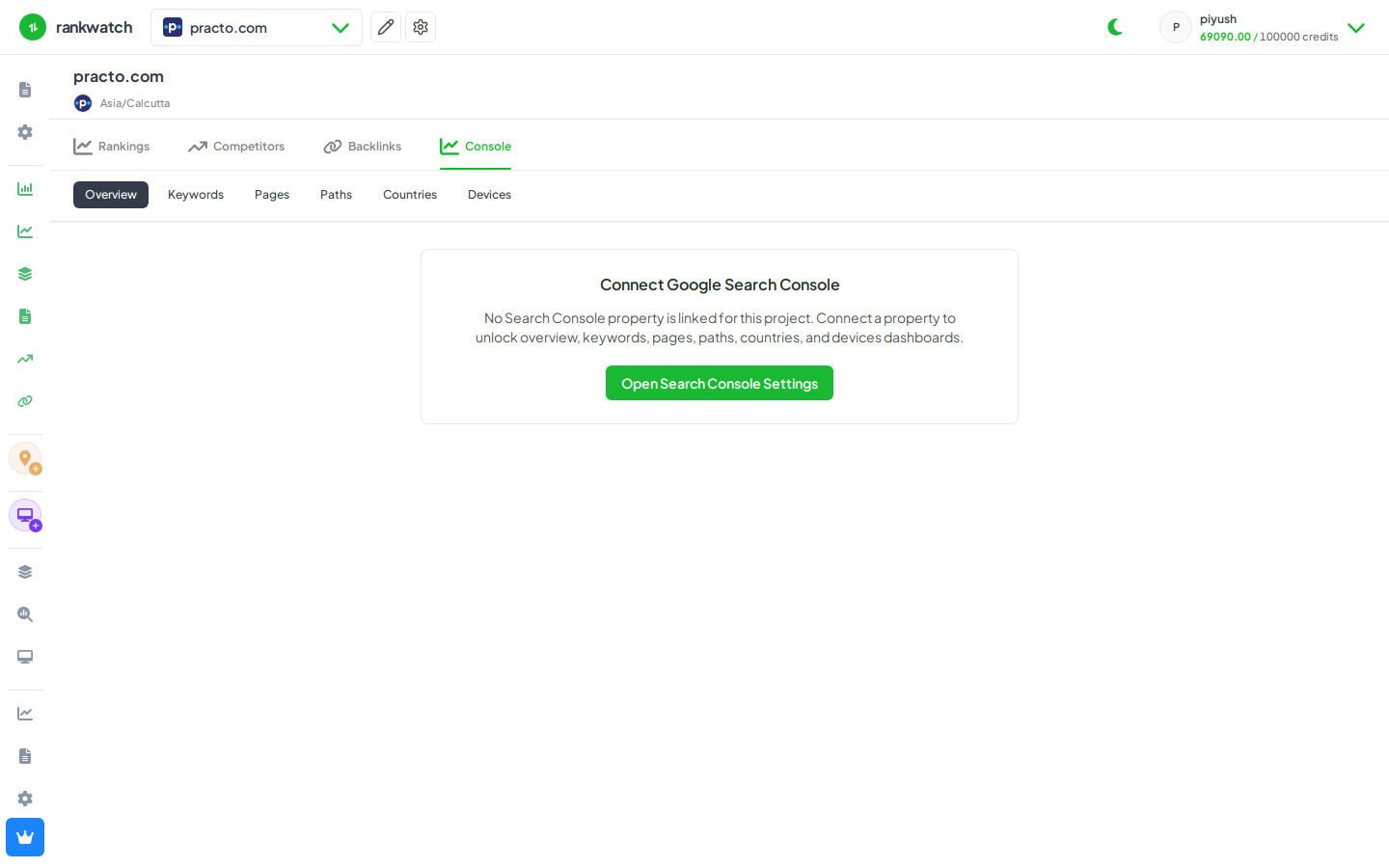Click the practo logo beside Asia/Calcutta
The width and height of the screenshot is (1389, 868).
(83, 103)
